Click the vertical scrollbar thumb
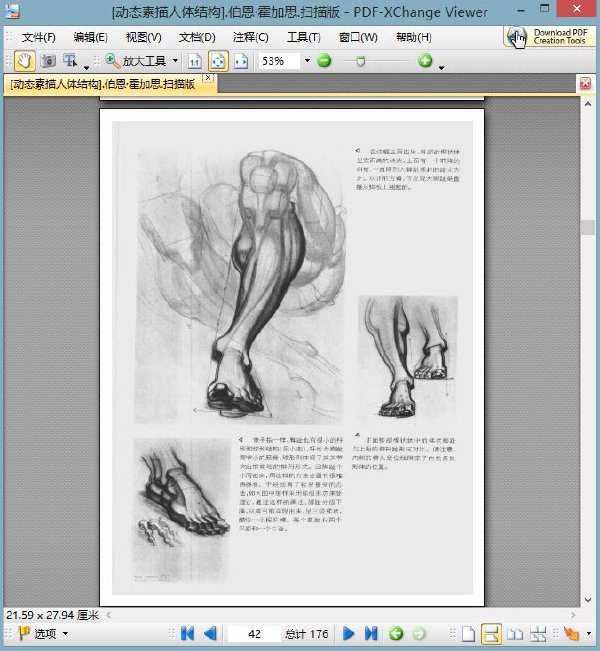 click(x=588, y=228)
